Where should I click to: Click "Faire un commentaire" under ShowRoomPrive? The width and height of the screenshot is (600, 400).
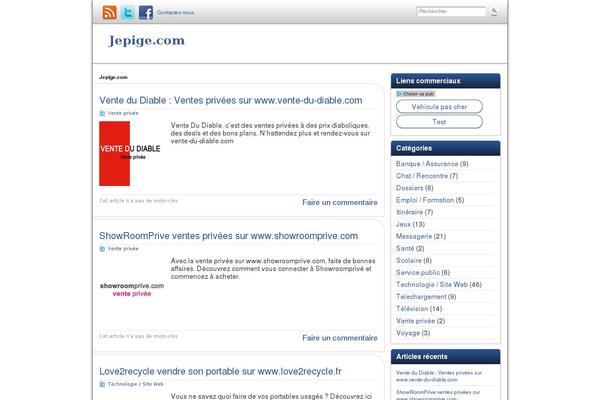click(x=340, y=338)
